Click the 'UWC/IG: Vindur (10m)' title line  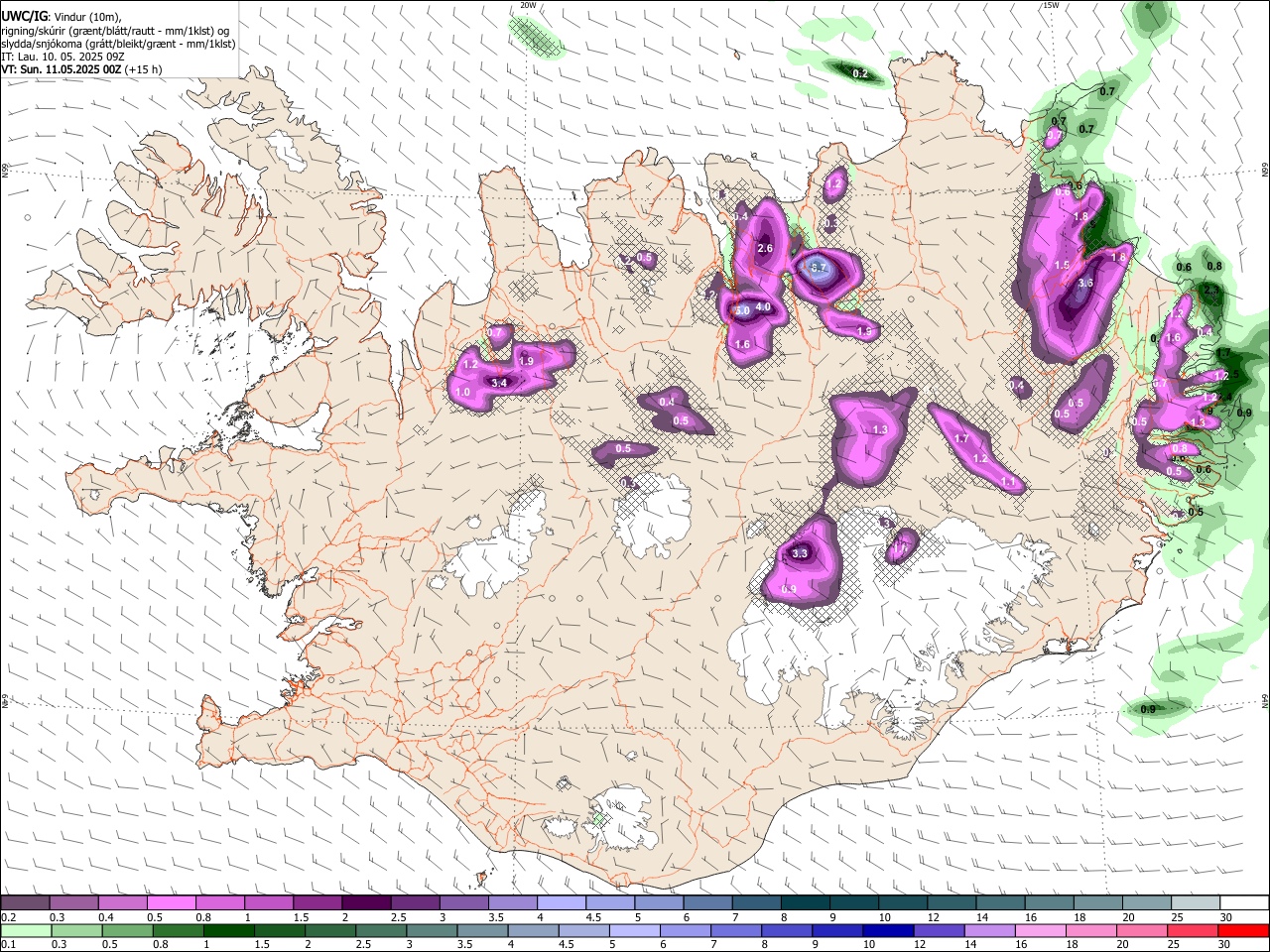coord(62,16)
